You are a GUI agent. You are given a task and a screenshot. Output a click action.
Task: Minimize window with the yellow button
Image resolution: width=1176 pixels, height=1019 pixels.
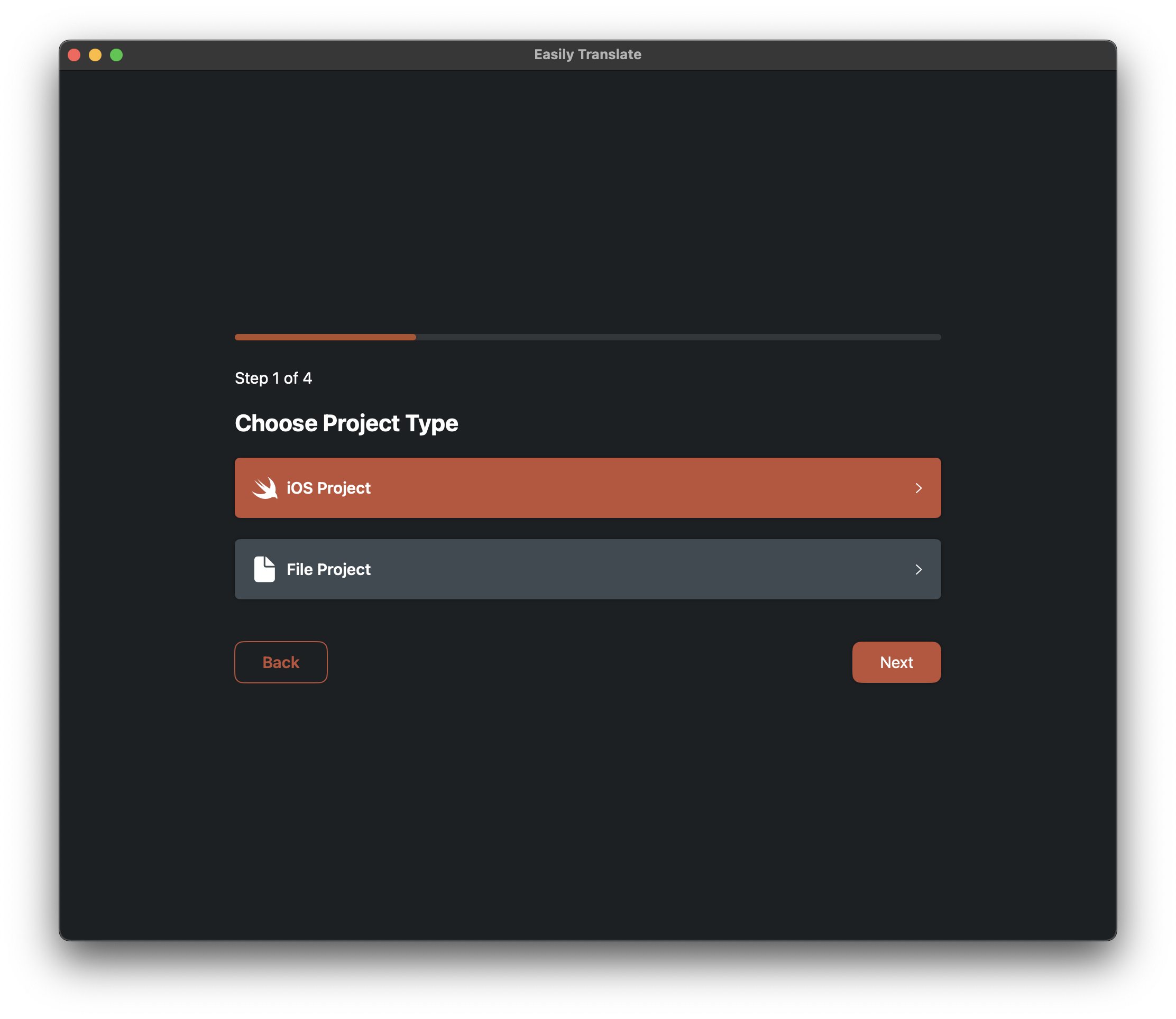(x=95, y=54)
